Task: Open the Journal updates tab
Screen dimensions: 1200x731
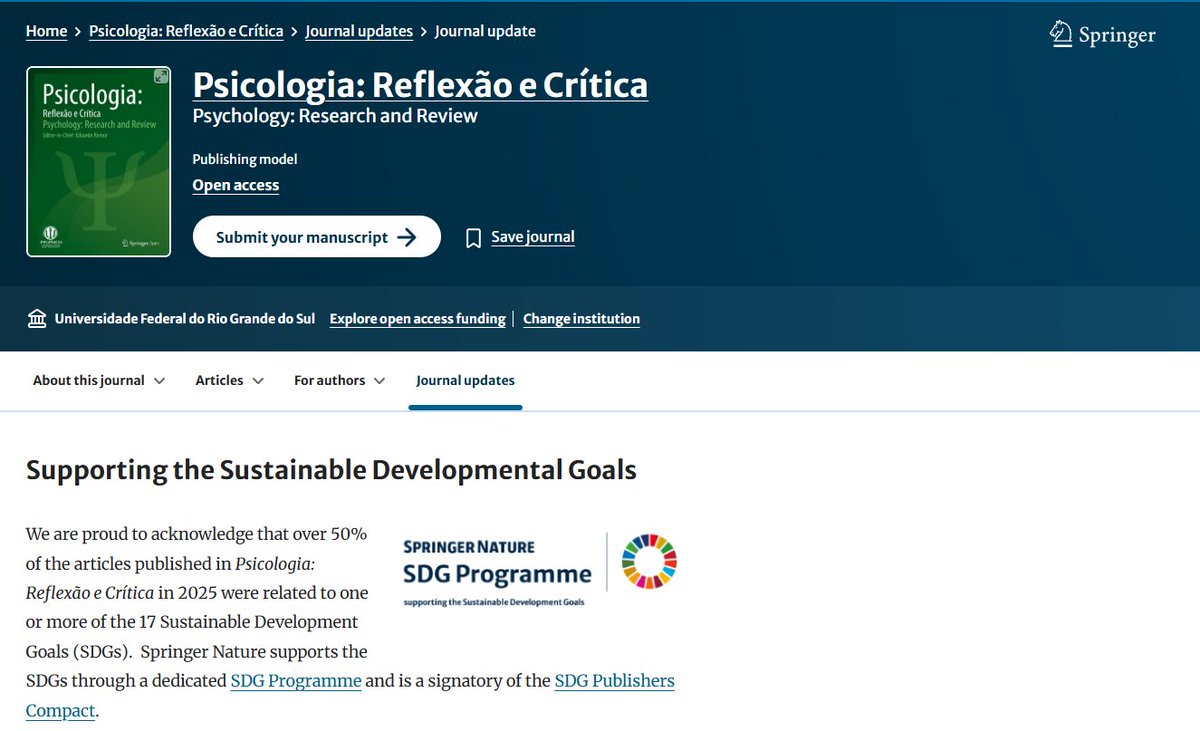Action: click(x=465, y=380)
